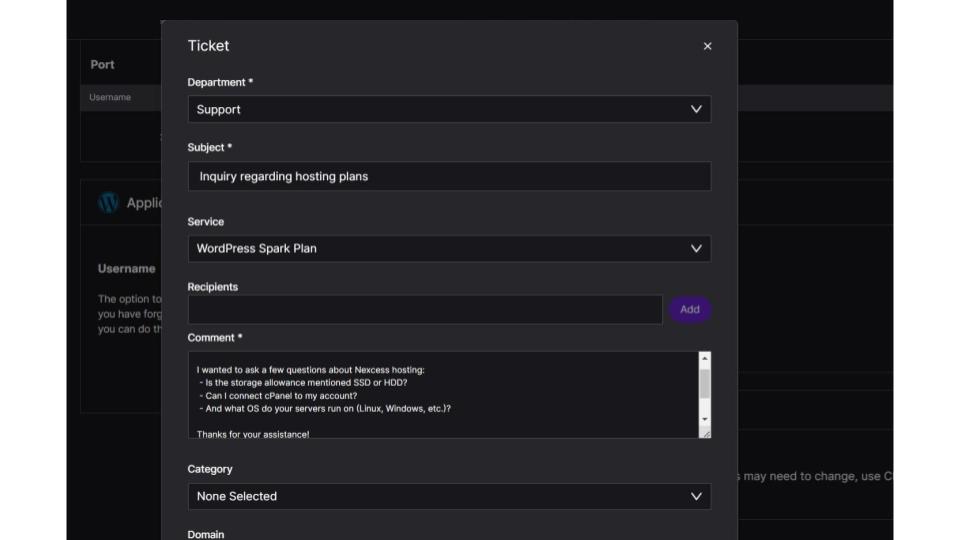Click the Comment box scrollbar thumb
This screenshot has height=540, width=960.
tap(705, 384)
